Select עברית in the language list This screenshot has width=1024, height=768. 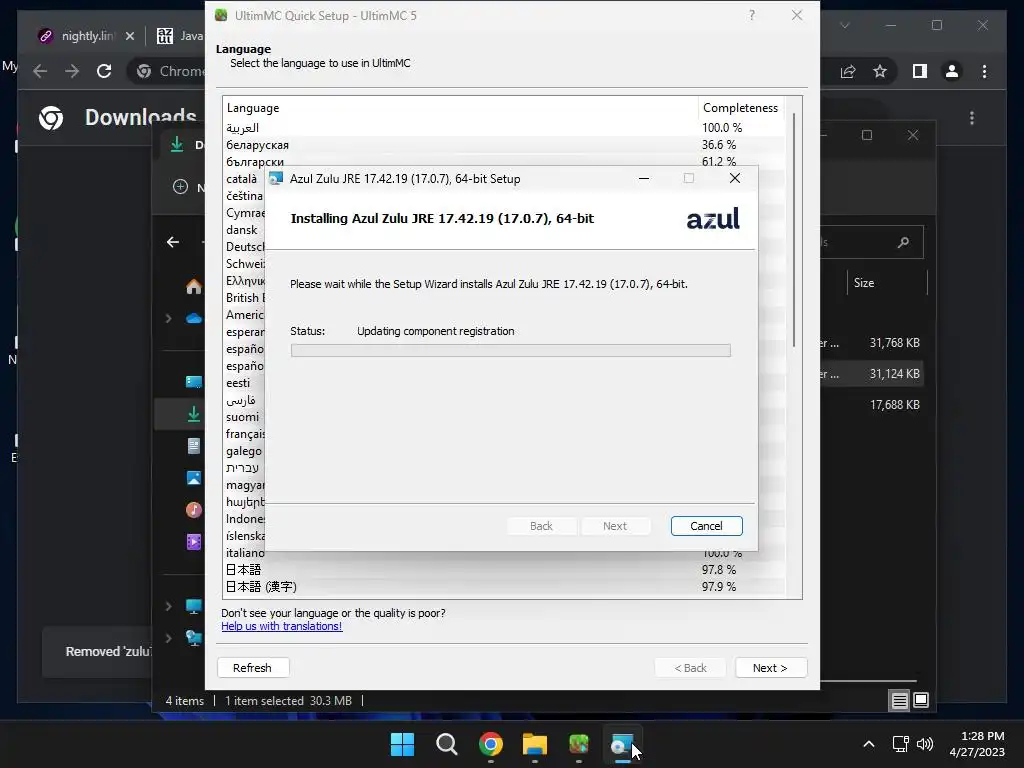pos(242,468)
